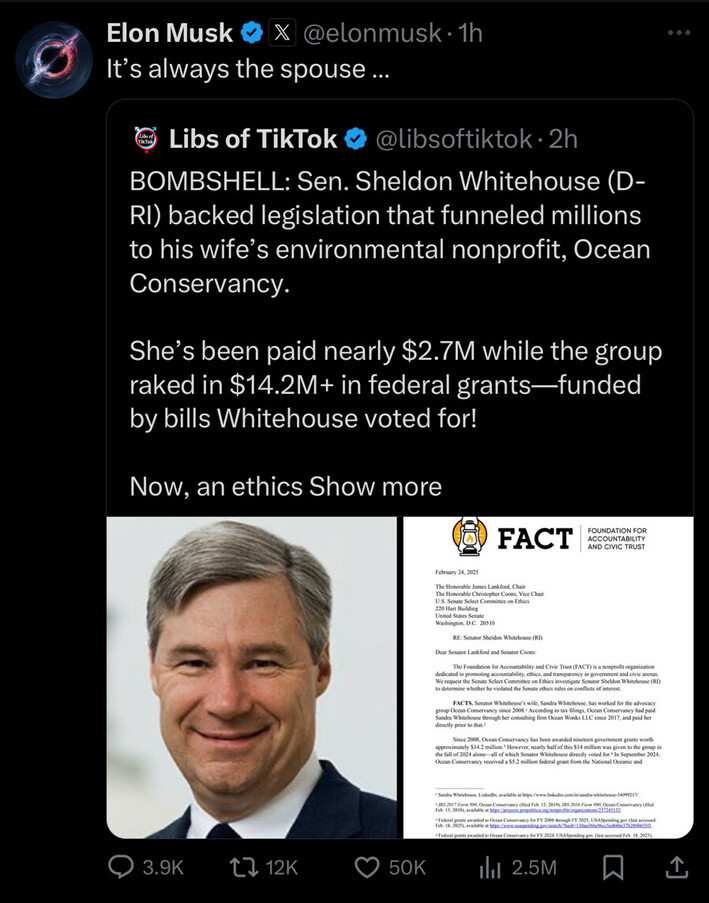
Task: Click the X affiliation badge
Action: pos(282,33)
